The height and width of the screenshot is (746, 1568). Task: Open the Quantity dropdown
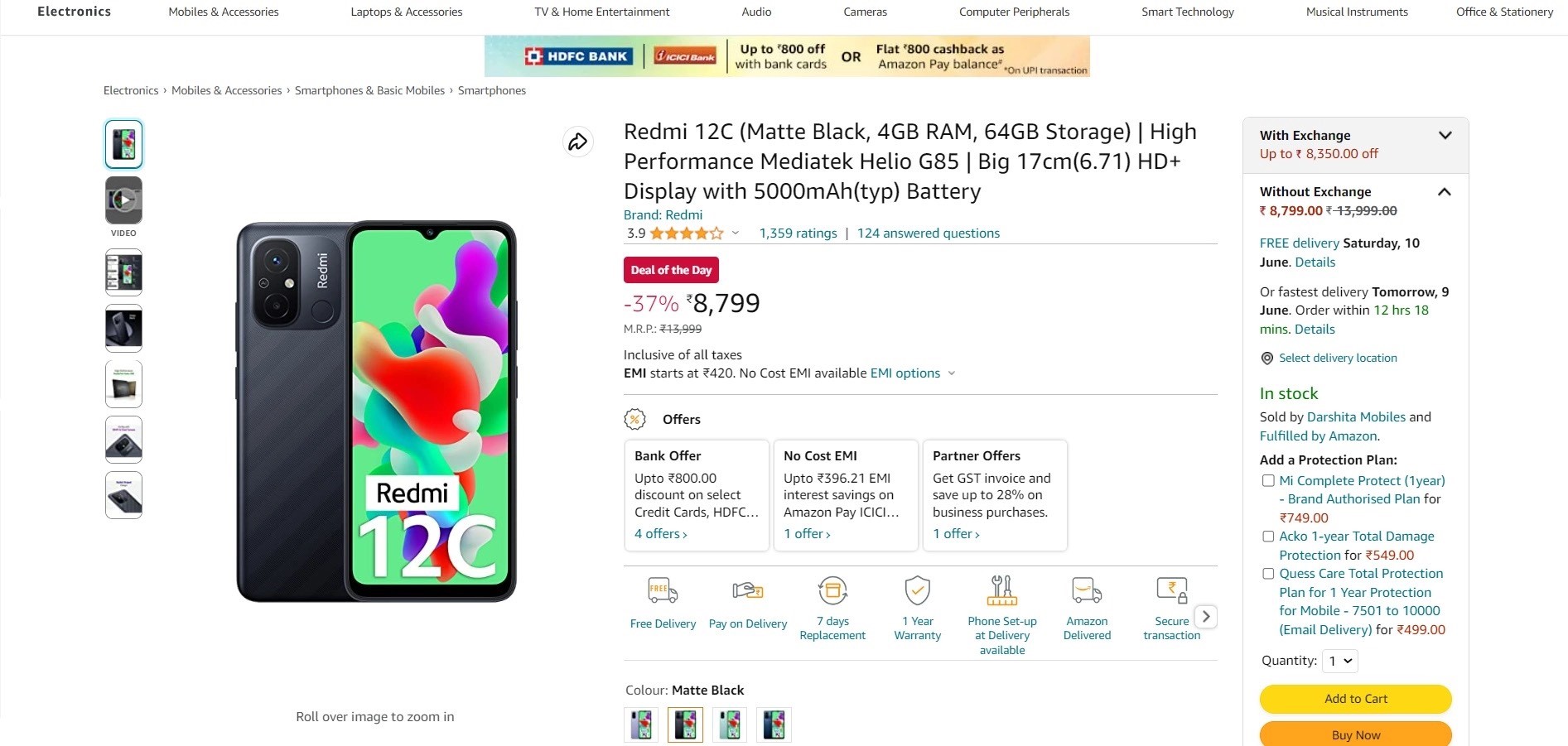1339,661
